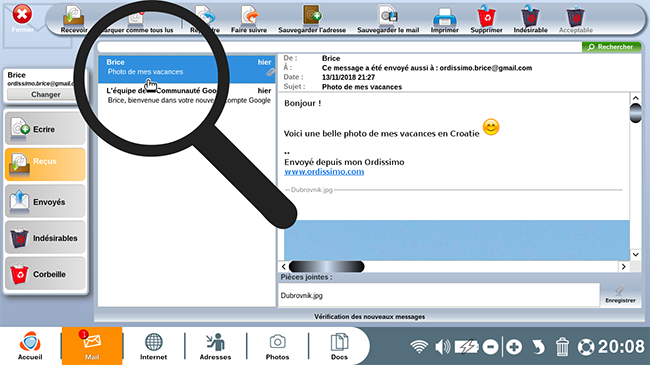Close the mail app with Fermer
Viewport: 650px width, 365px height.
[x=22, y=18]
